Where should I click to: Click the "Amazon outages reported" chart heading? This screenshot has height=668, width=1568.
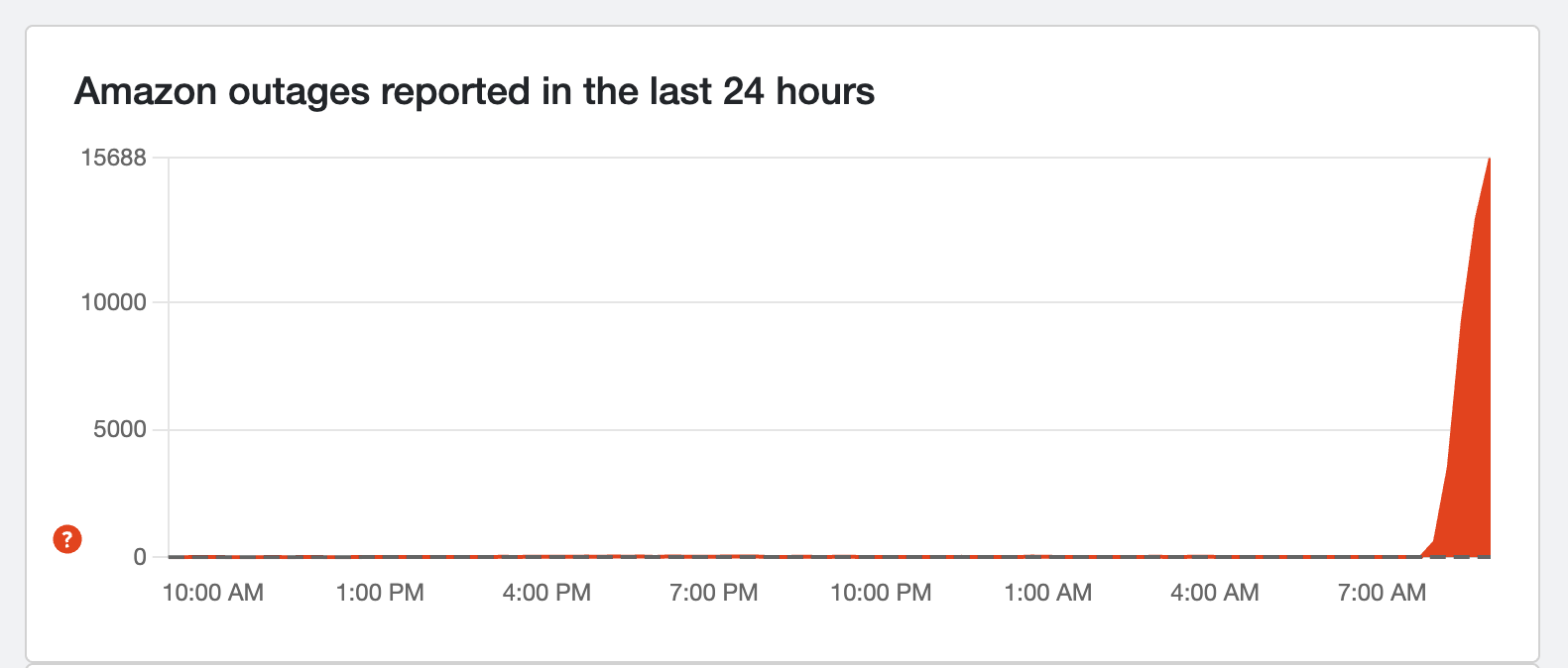(x=474, y=91)
